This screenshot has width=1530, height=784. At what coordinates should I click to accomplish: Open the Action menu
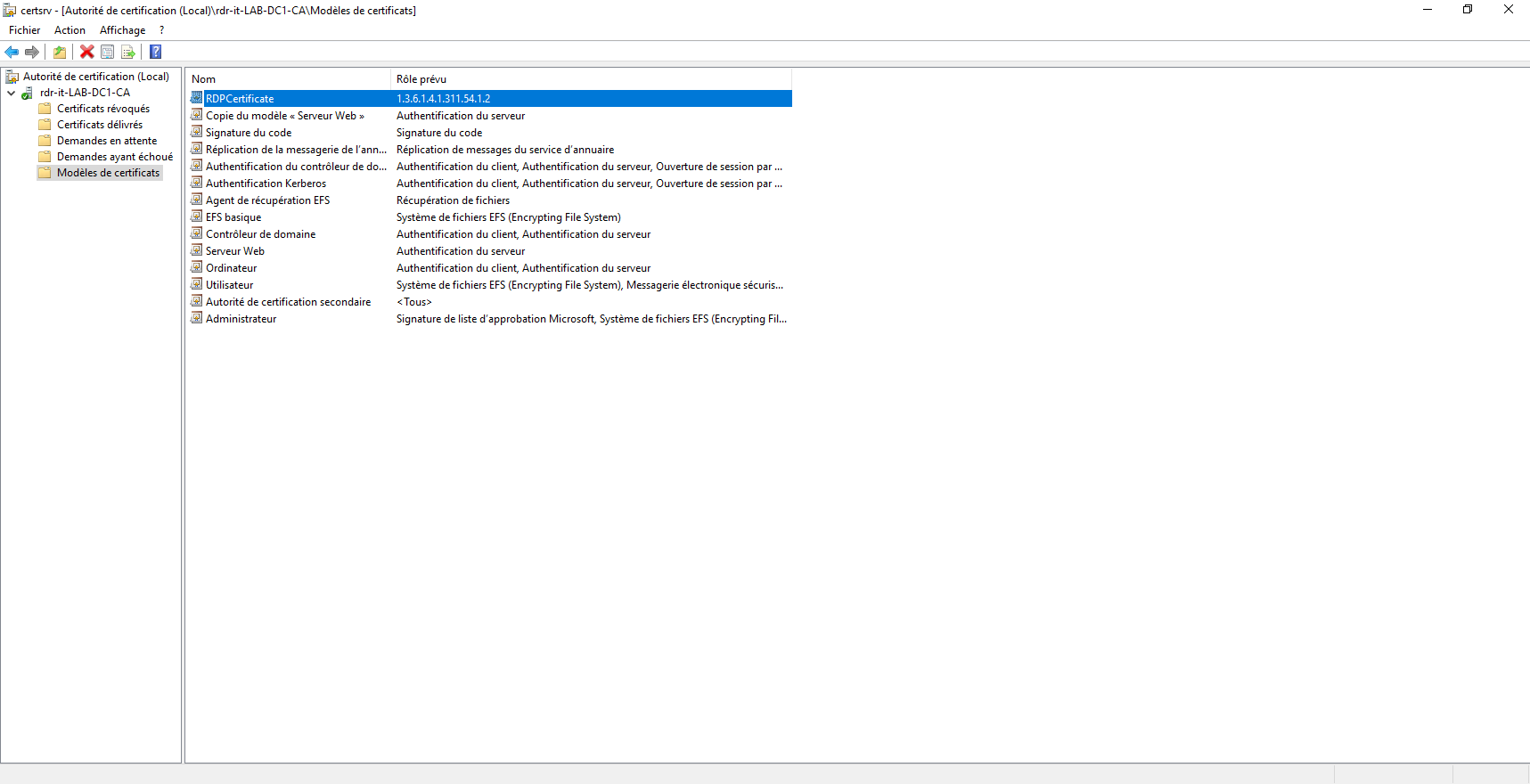[x=70, y=30]
